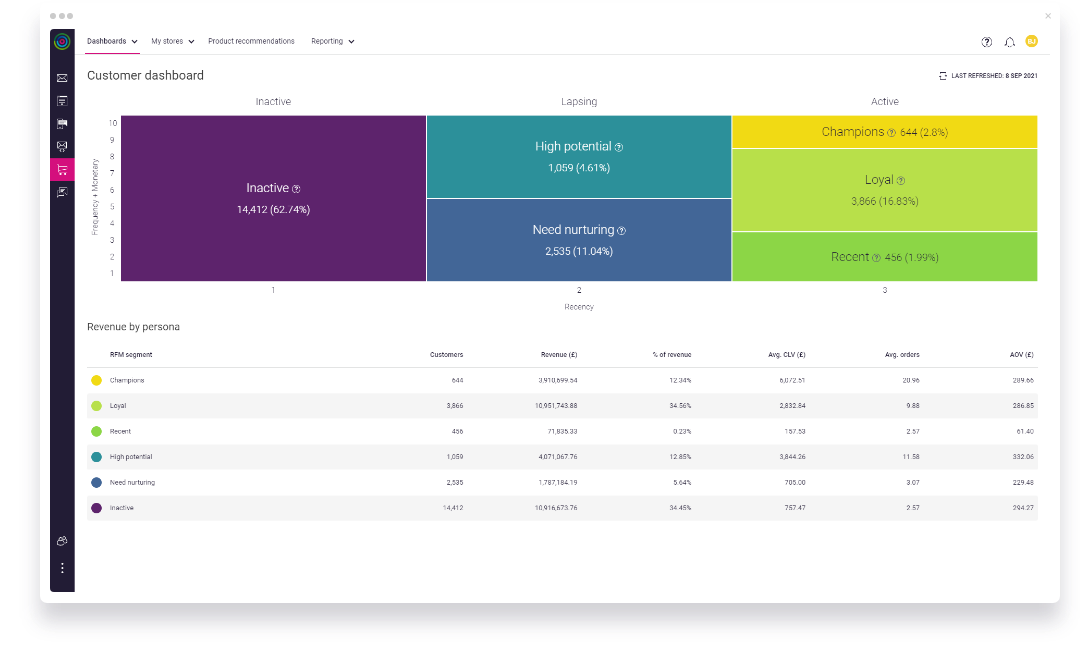Open the notifications bell icon
Image resolution: width=1080 pixels, height=650 pixels.
point(1008,41)
